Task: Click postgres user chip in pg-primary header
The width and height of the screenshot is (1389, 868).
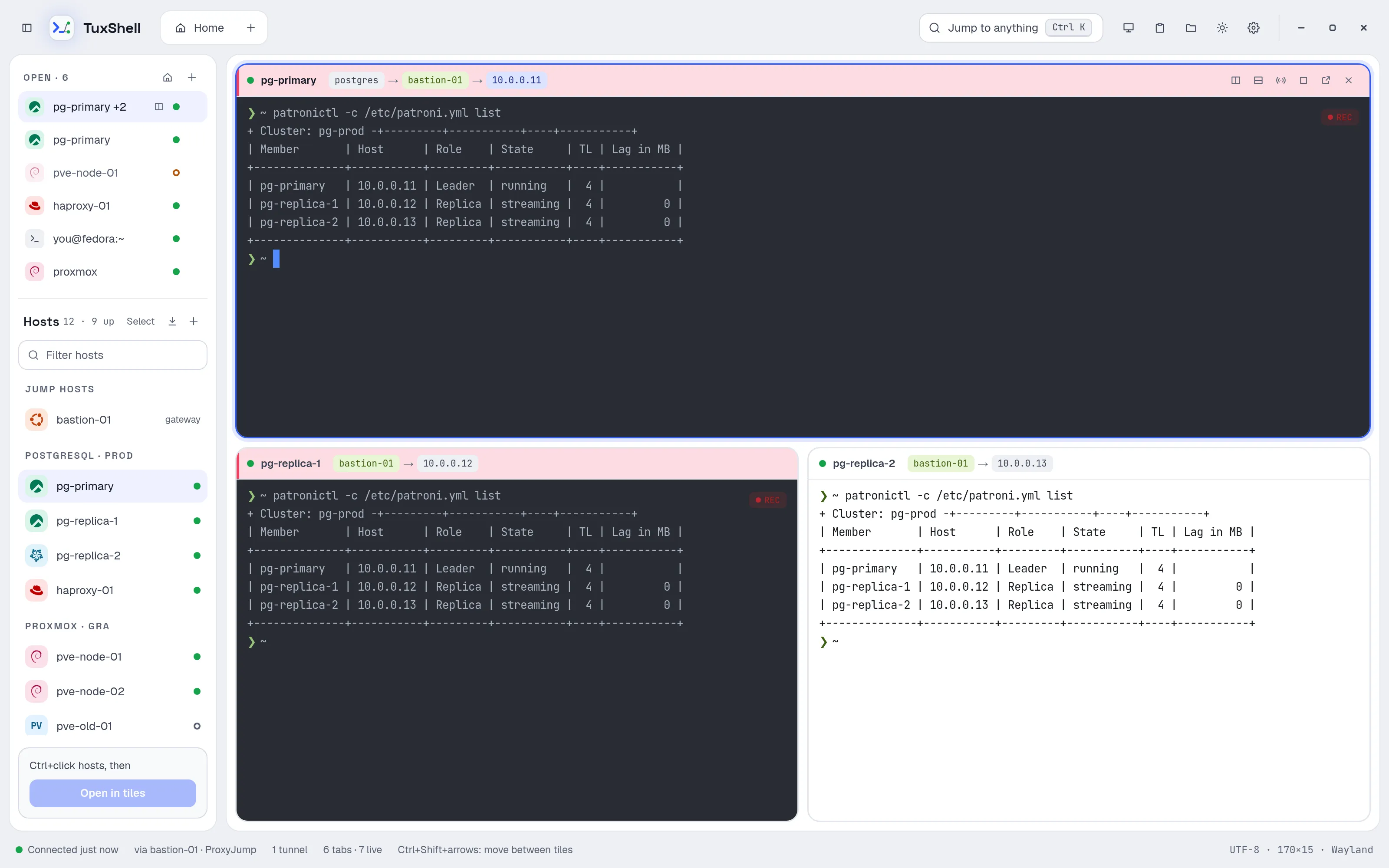Action: point(356,80)
